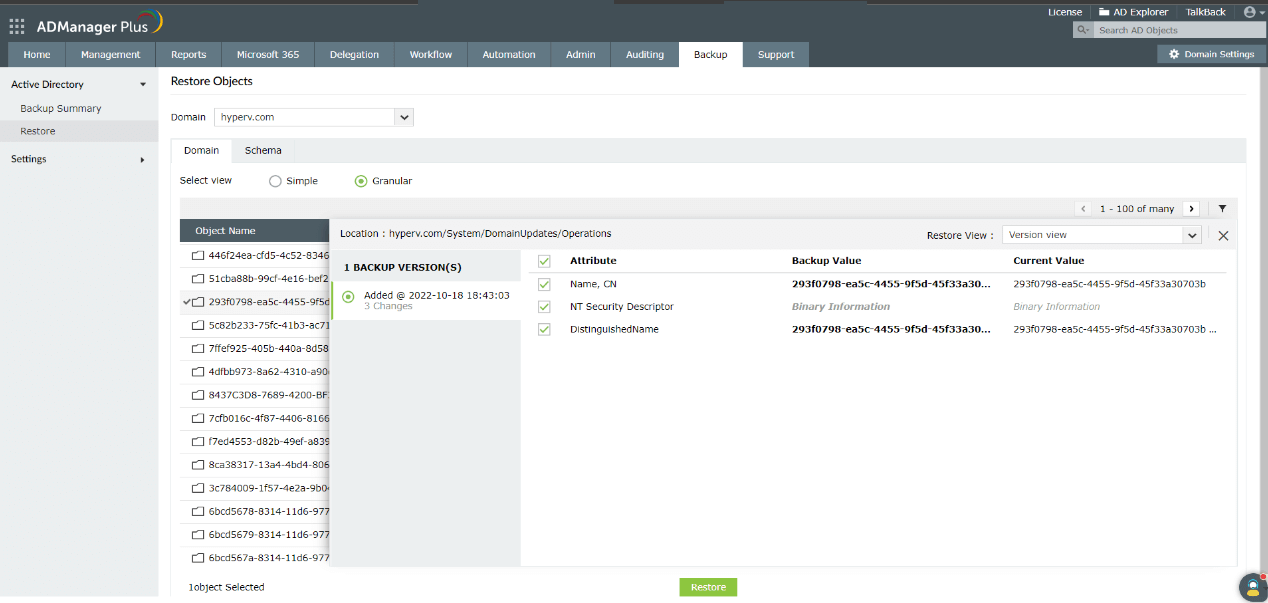The height and width of the screenshot is (603, 1268).
Task: Open the Admin tab
Action: pos(581,55)
